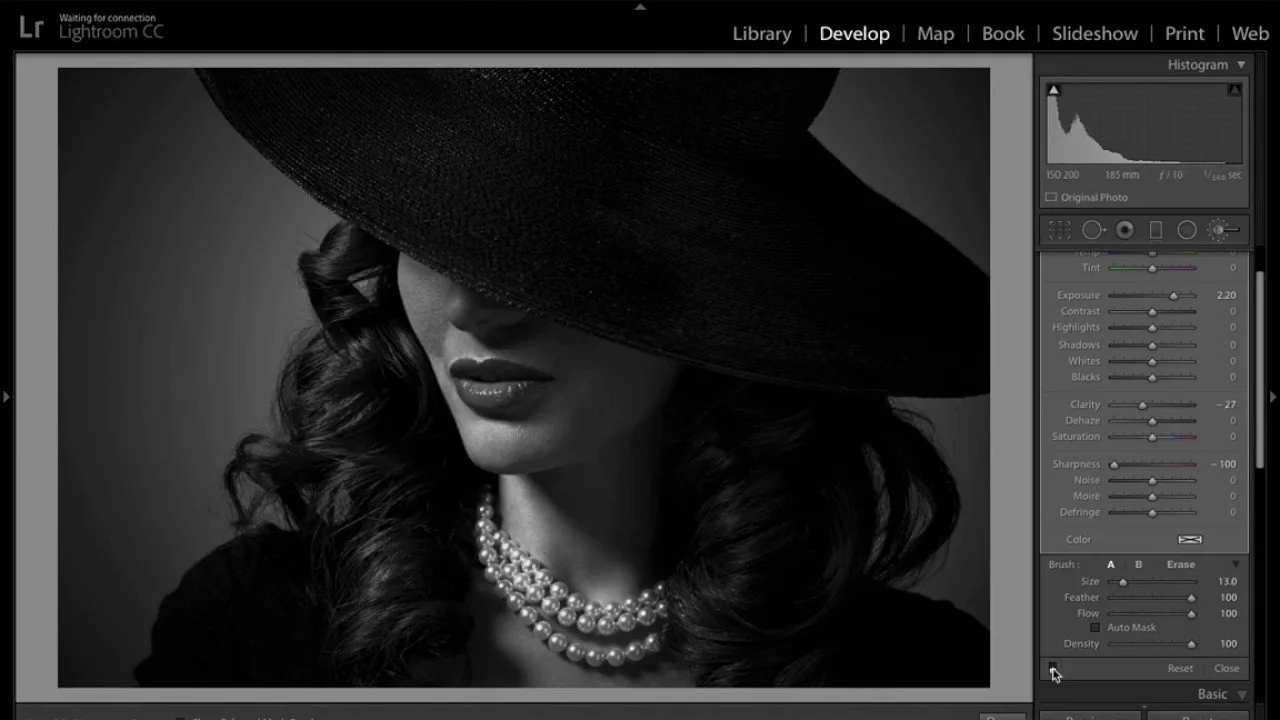The image size is (1280, 720).
Task: Collapse the right panel arrow
Action: 1273,397
